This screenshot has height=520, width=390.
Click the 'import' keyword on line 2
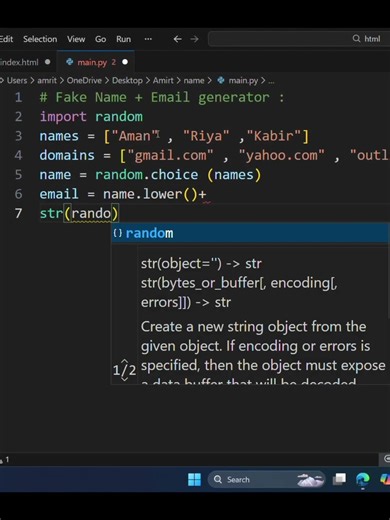coord(63,117)
